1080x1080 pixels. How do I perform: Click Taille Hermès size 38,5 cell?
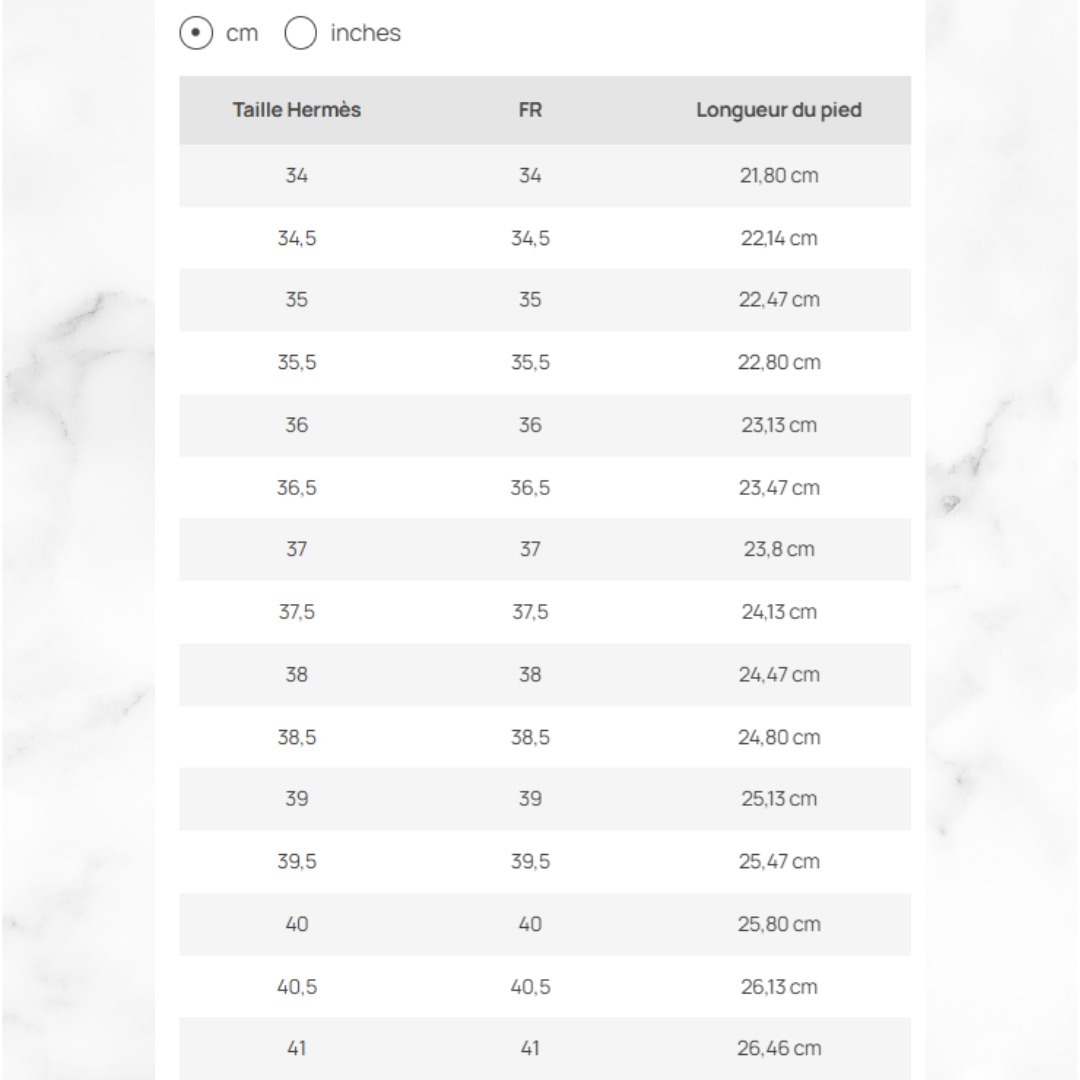coord(297,737)
